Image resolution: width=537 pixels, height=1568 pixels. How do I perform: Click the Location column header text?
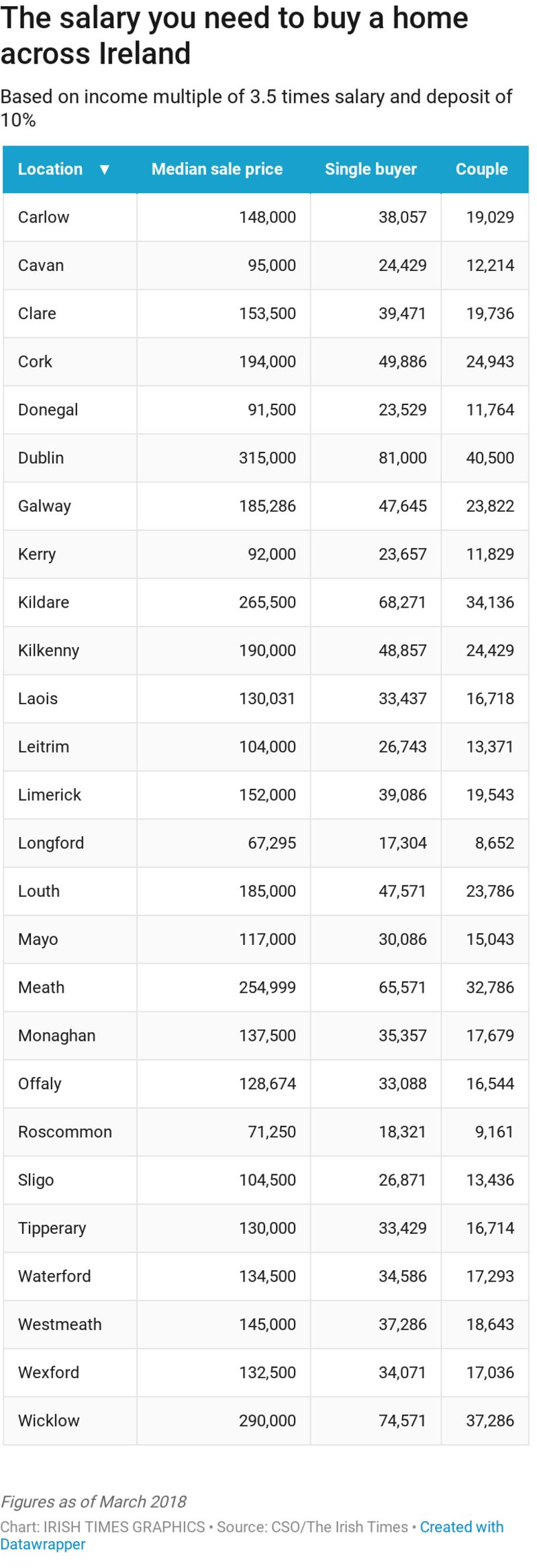click(x=50, y=170)
